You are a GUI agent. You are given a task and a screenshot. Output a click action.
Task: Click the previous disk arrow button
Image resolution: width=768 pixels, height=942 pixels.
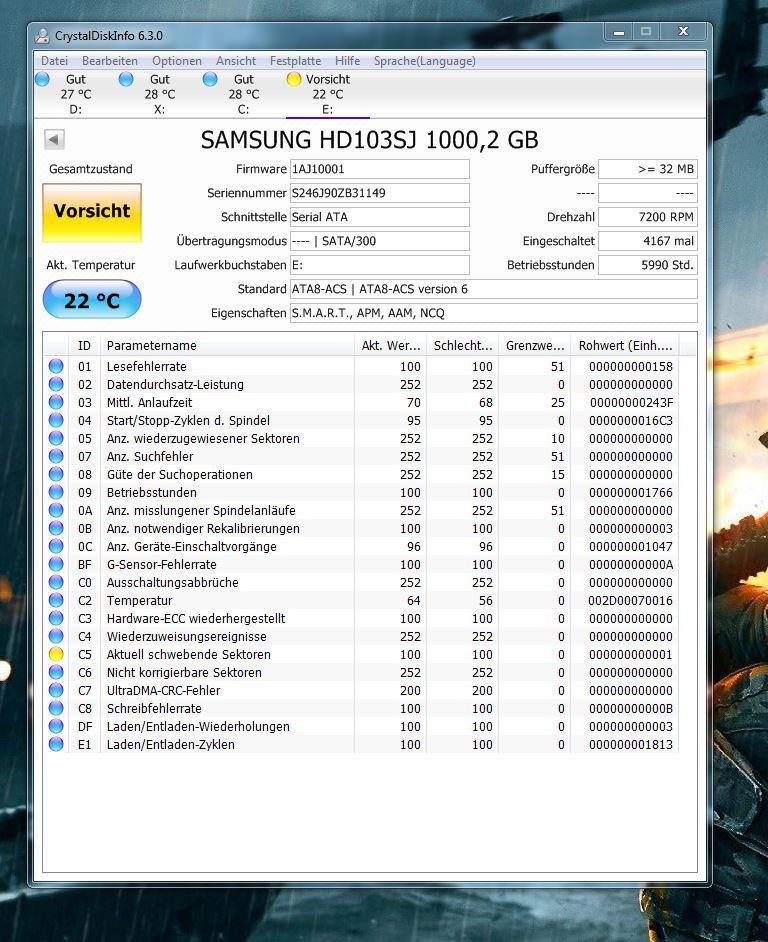tap(54, 140)
